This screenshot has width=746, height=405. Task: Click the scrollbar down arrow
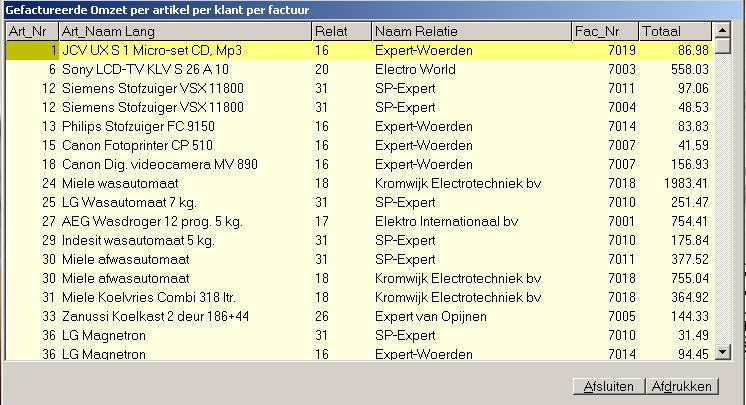click(x=722, y=352)
